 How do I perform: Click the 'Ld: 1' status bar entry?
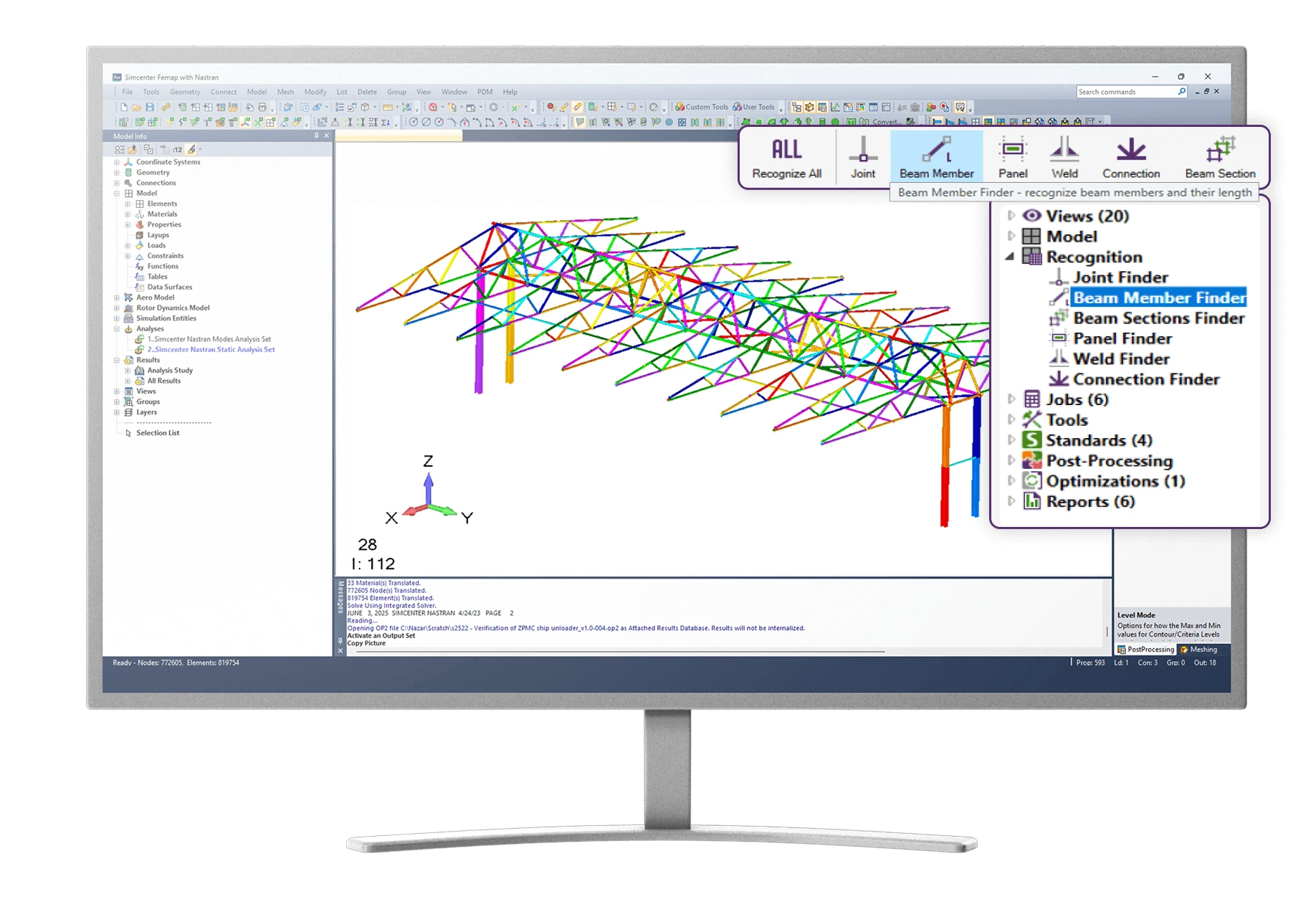[1121, 663]
